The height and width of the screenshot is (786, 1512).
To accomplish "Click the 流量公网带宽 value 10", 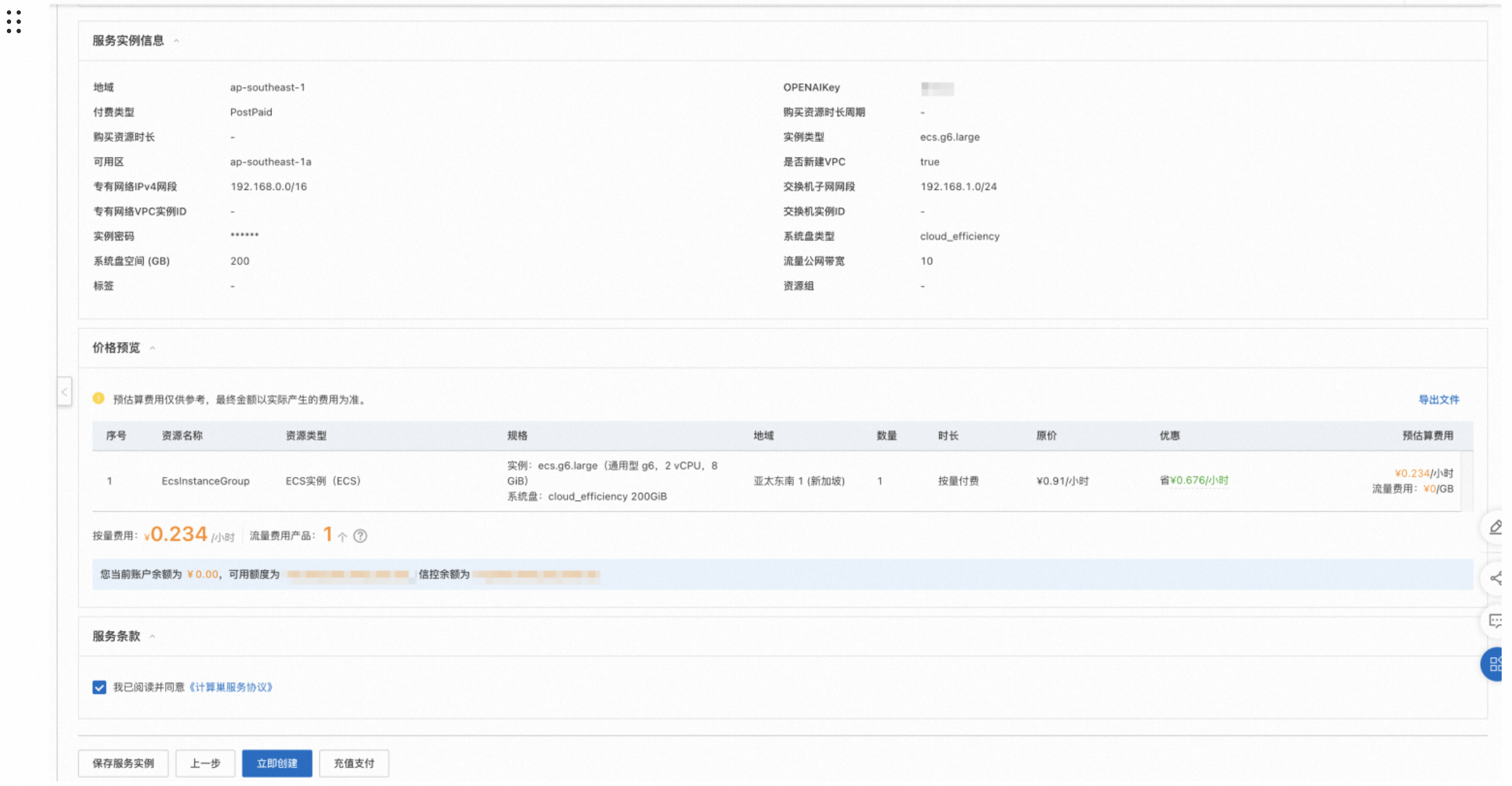I will 927,261.
